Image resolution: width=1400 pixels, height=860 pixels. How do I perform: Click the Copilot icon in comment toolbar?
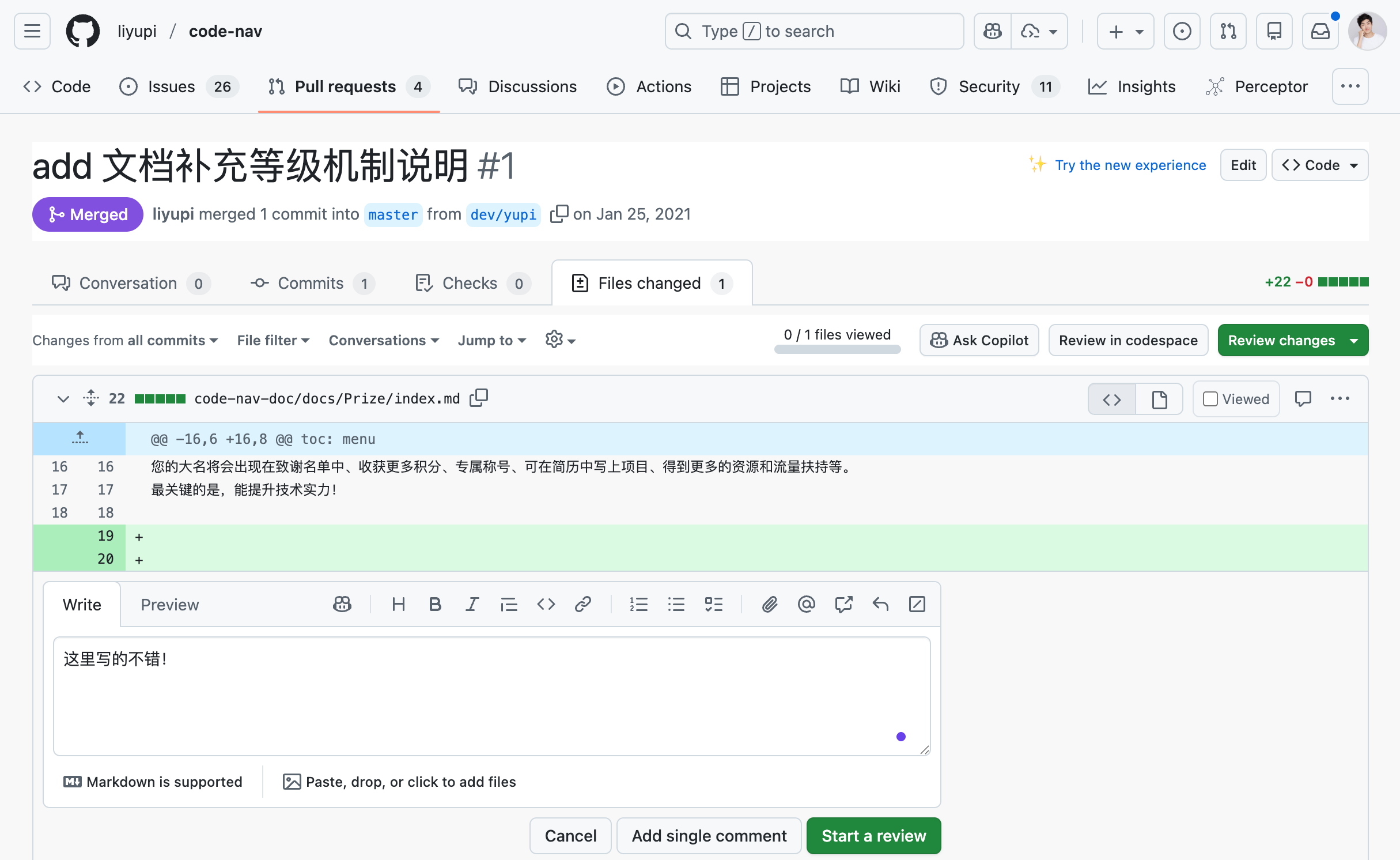point(342,604)
